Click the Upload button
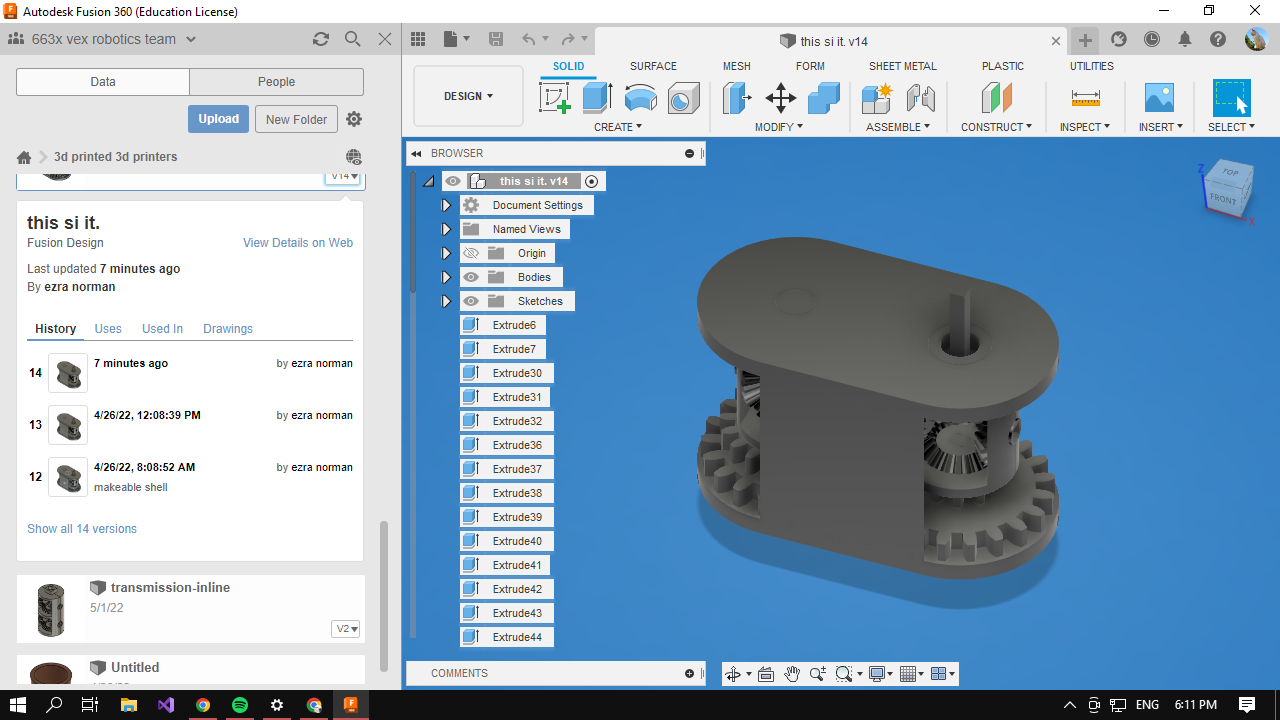The height and width of the screenshot is (720, 1280). [x=218, y=119]
